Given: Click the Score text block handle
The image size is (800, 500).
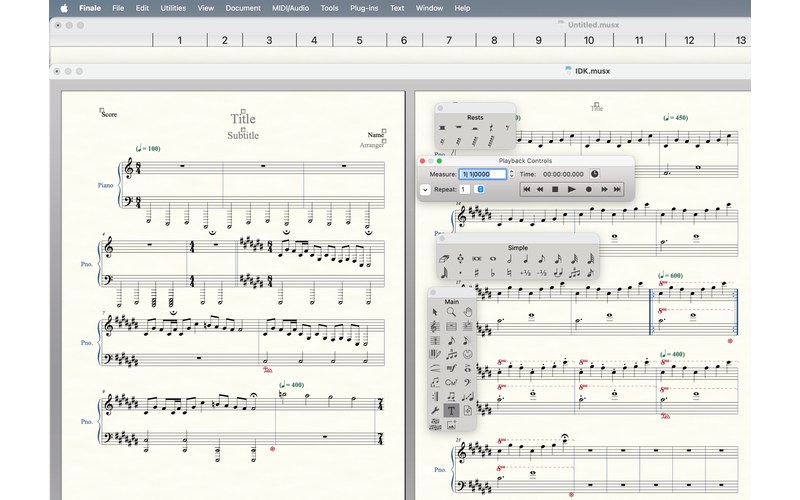Looking at the screenshot, I should tap(102, 110).
